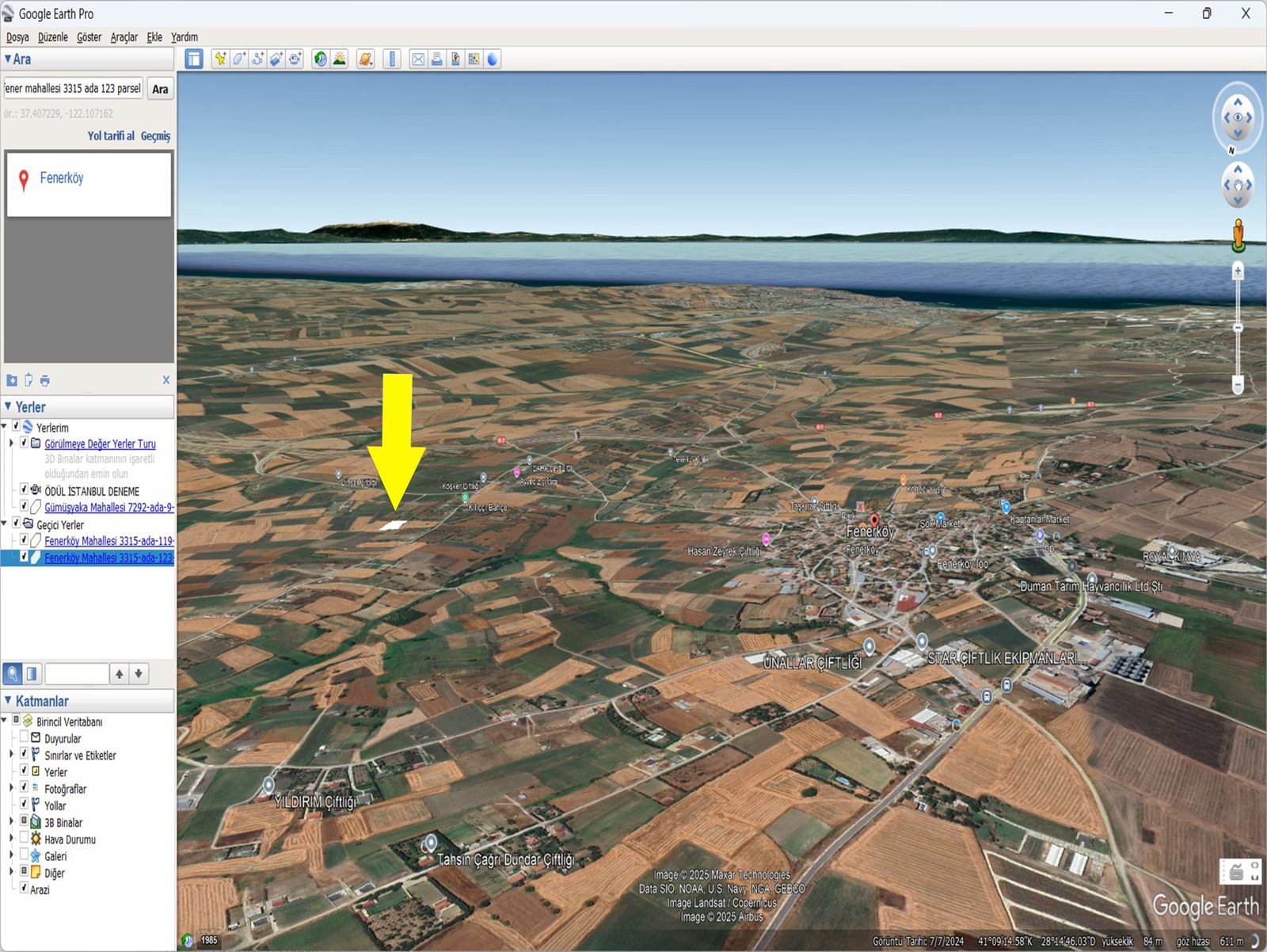Open the Göster menu

tap(89, 37)
